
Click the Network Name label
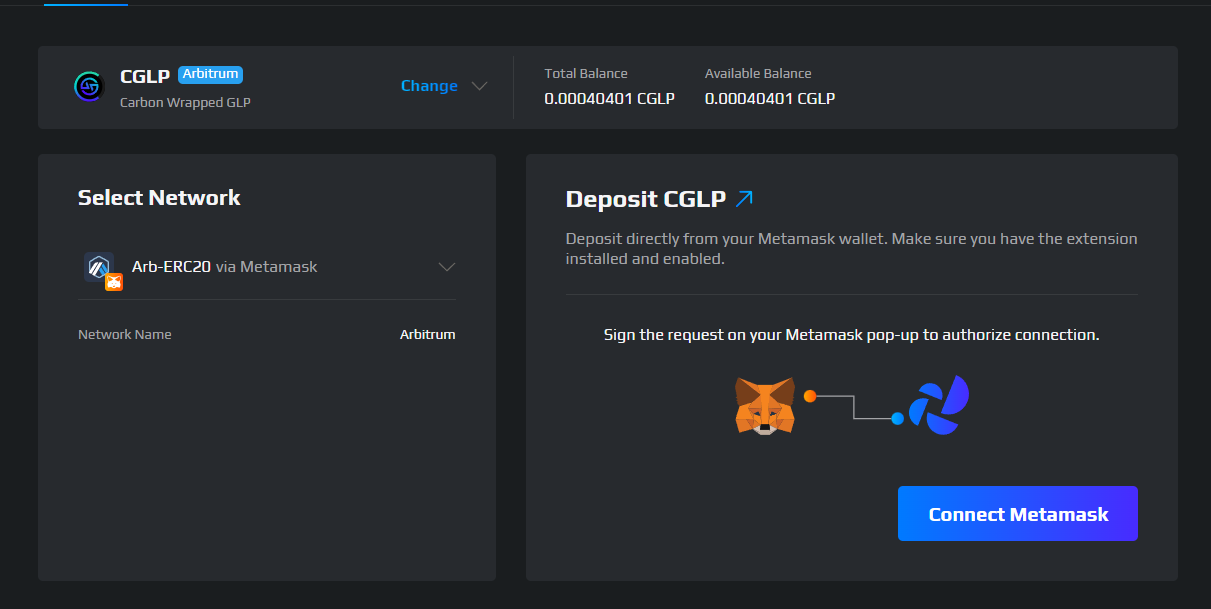tap(125, 334)
